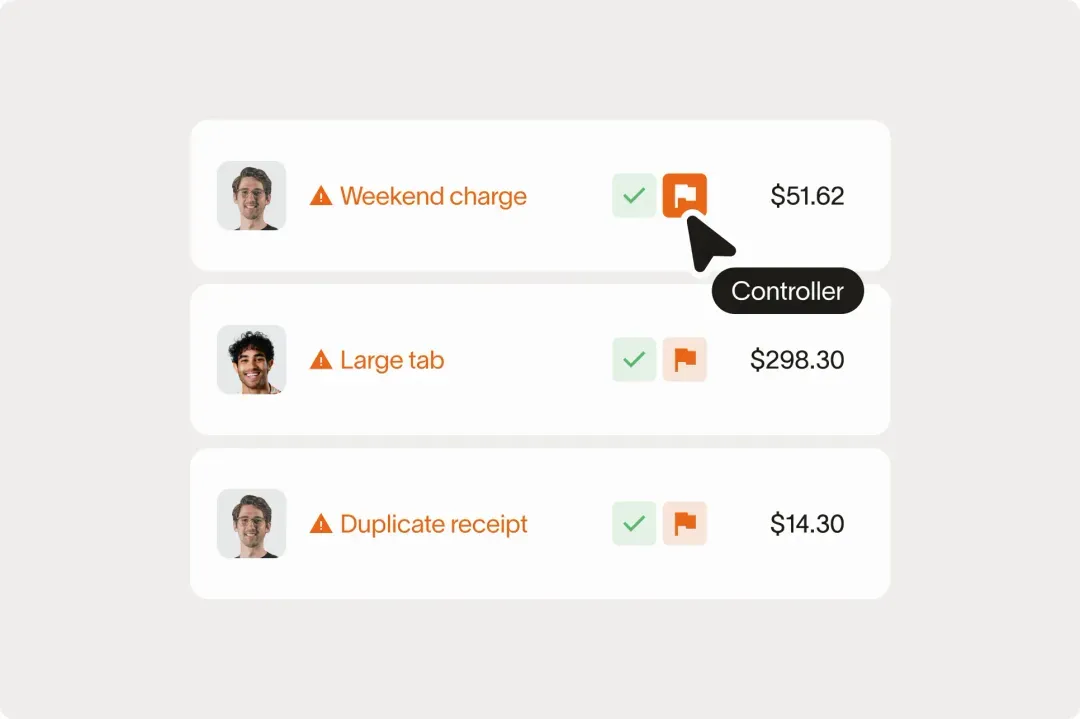This screenshot has width=1080, height=719.
Task: Click warning triangle beside Weekend charge
Action: pyautogui.click(x=321, y=196)
